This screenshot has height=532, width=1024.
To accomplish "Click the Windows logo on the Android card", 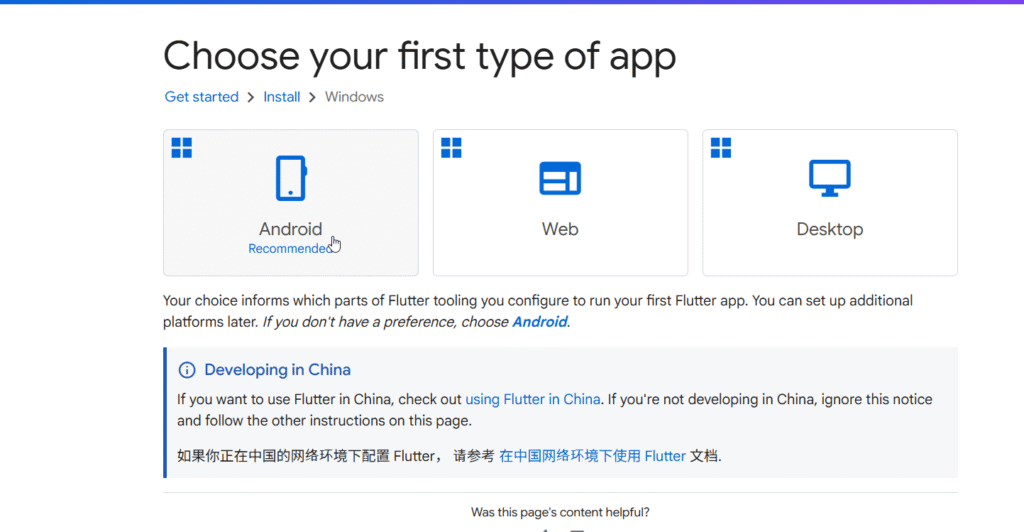I will click(x=181, y=148).
